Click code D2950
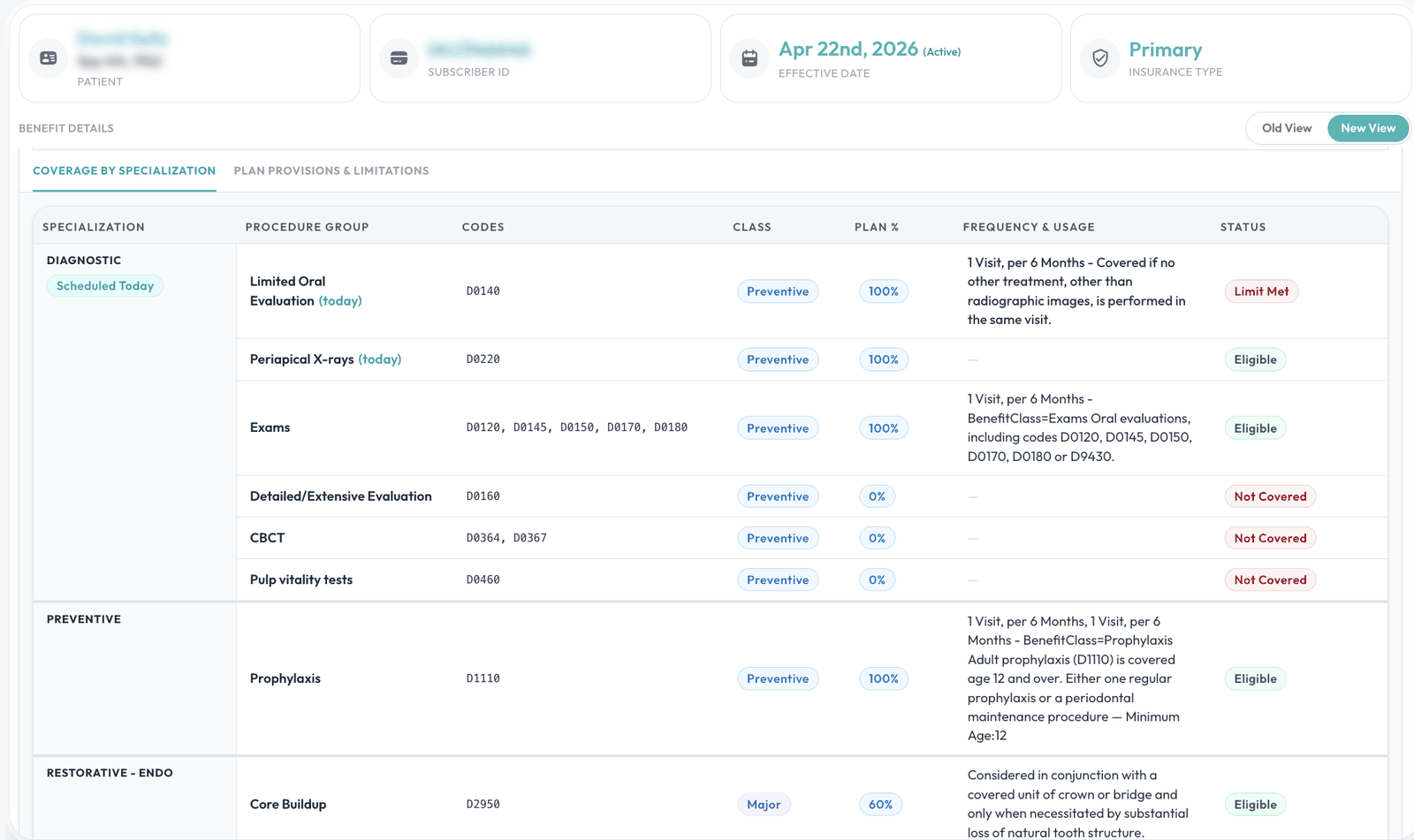The image size is (1414, 840). 483,805
